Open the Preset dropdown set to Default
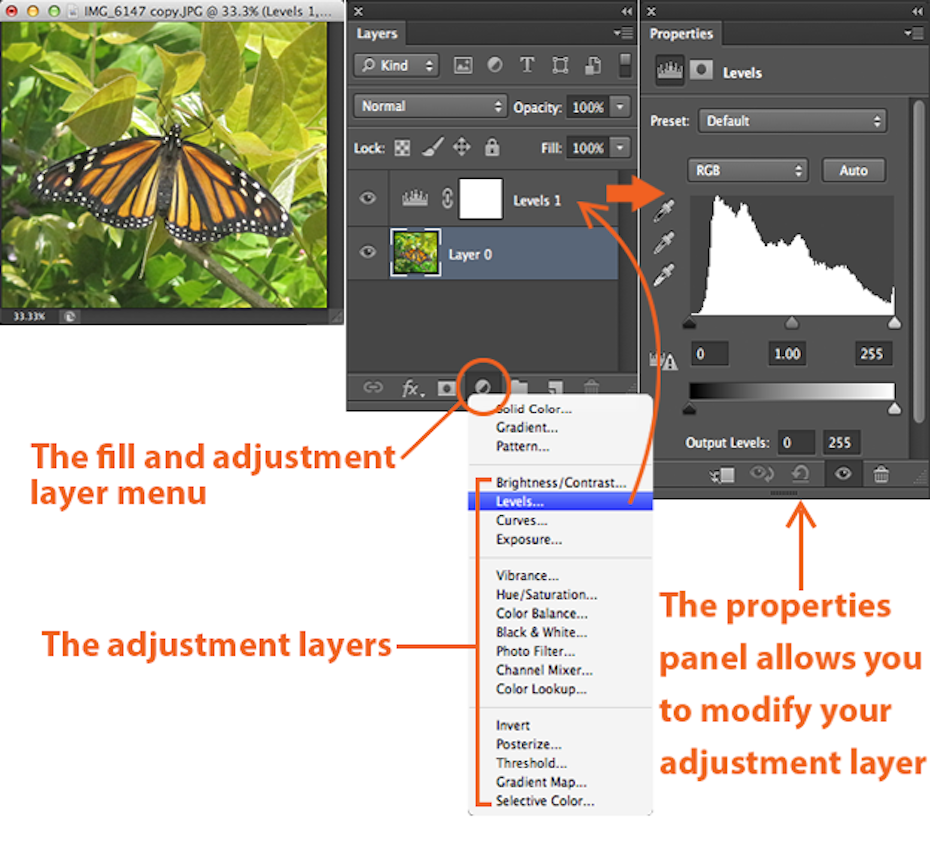This screenshot has height=847, width=930. [792, 121]
